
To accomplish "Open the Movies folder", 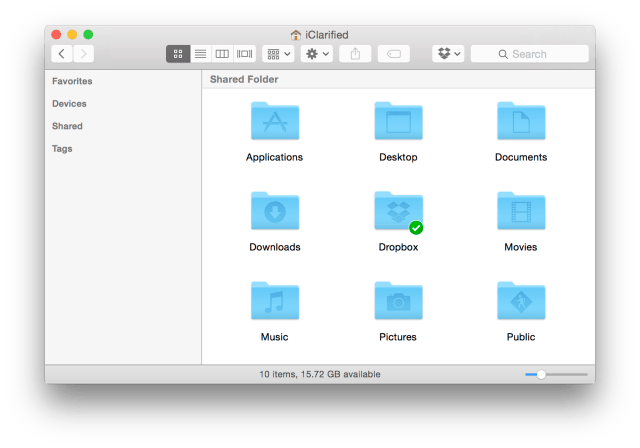I will [520, 213].
